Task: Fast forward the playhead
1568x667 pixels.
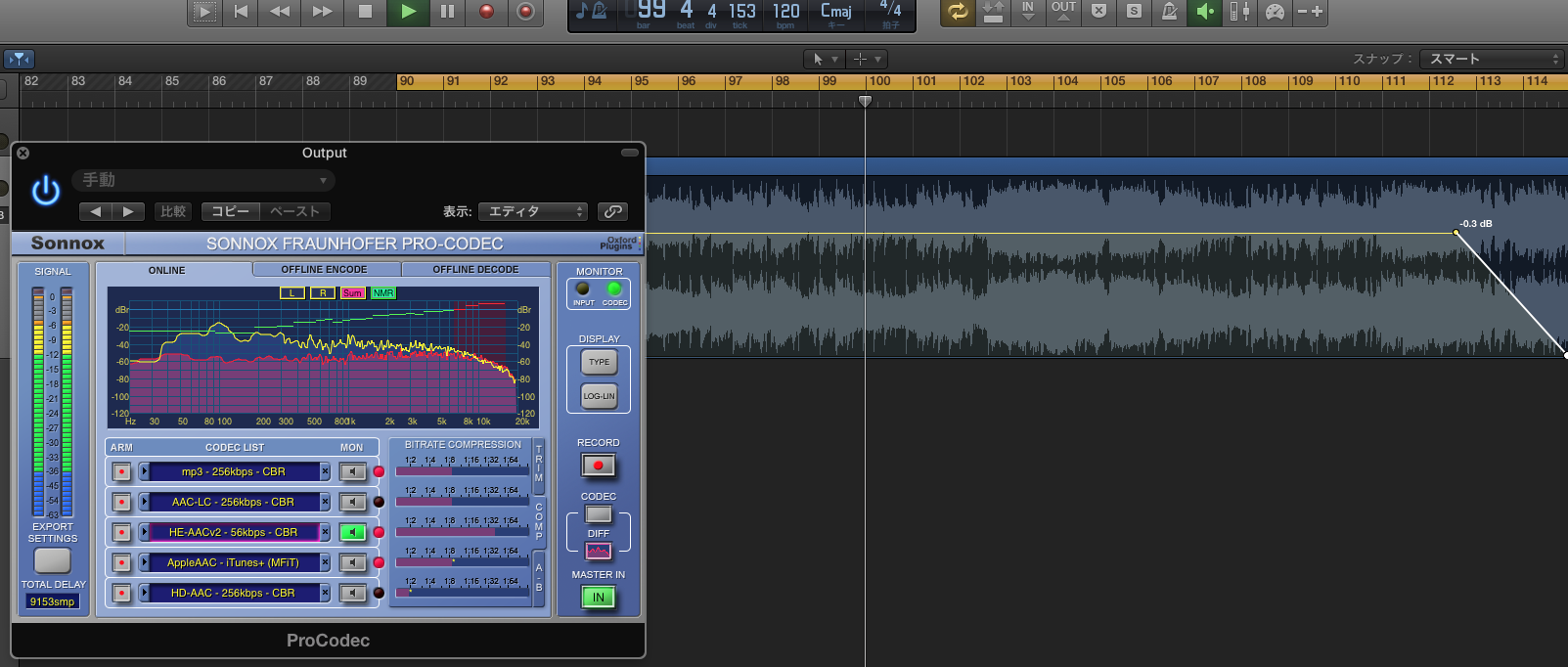Action: click(322, 12)
